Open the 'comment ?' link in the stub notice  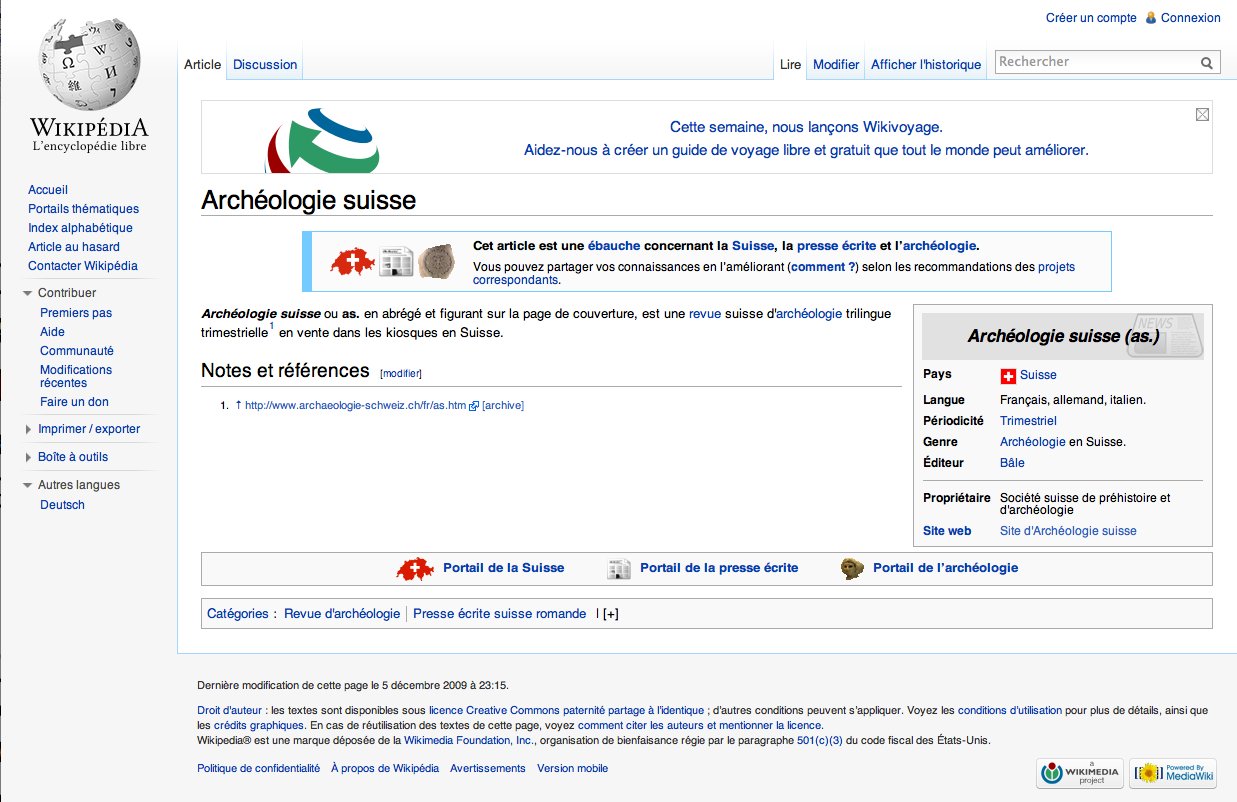pos(824,267)
